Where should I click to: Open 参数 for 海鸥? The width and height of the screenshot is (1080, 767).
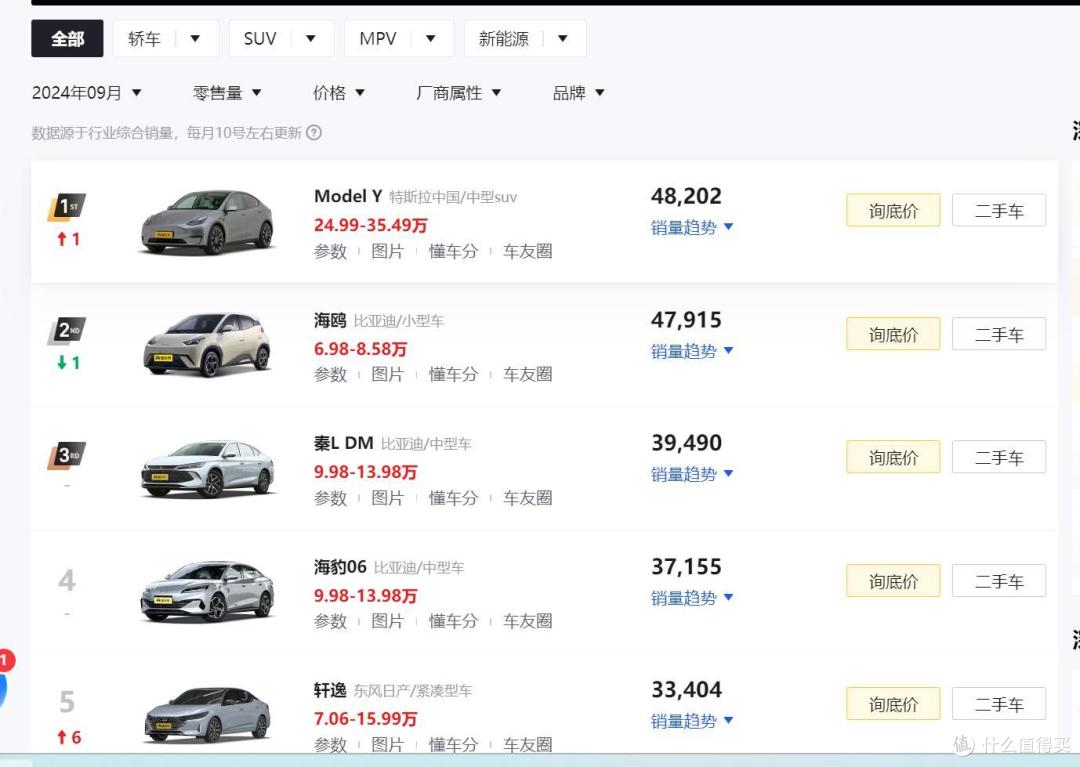click(x=331, y=375)
